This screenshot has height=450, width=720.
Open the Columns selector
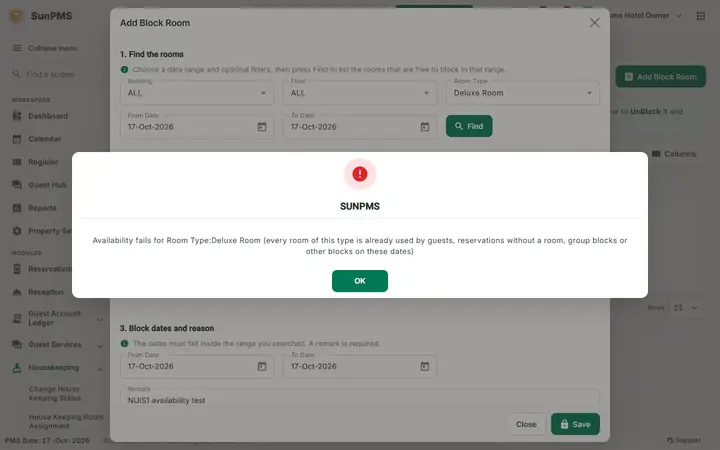674,154
